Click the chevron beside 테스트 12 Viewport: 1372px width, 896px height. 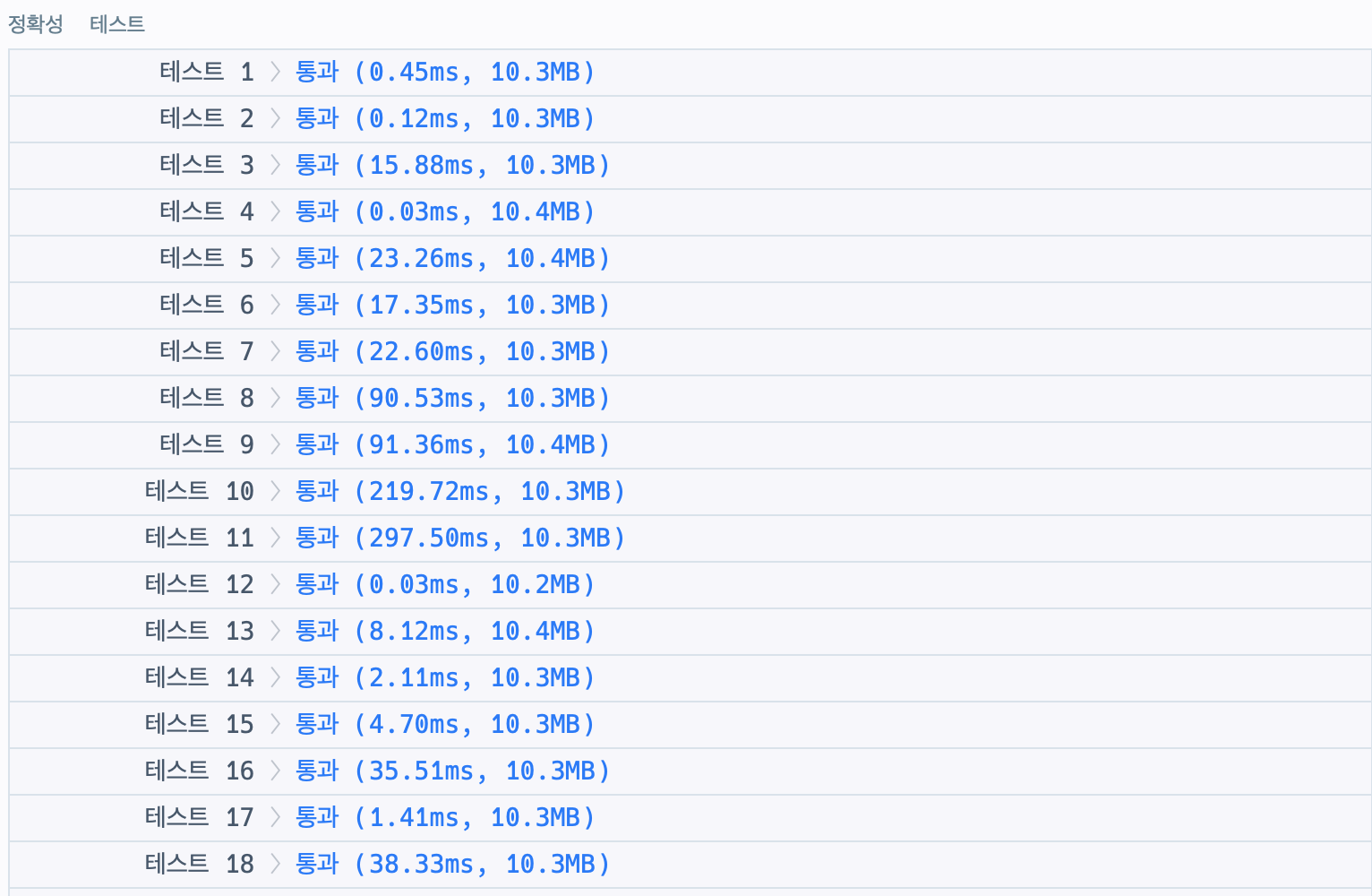276,584
